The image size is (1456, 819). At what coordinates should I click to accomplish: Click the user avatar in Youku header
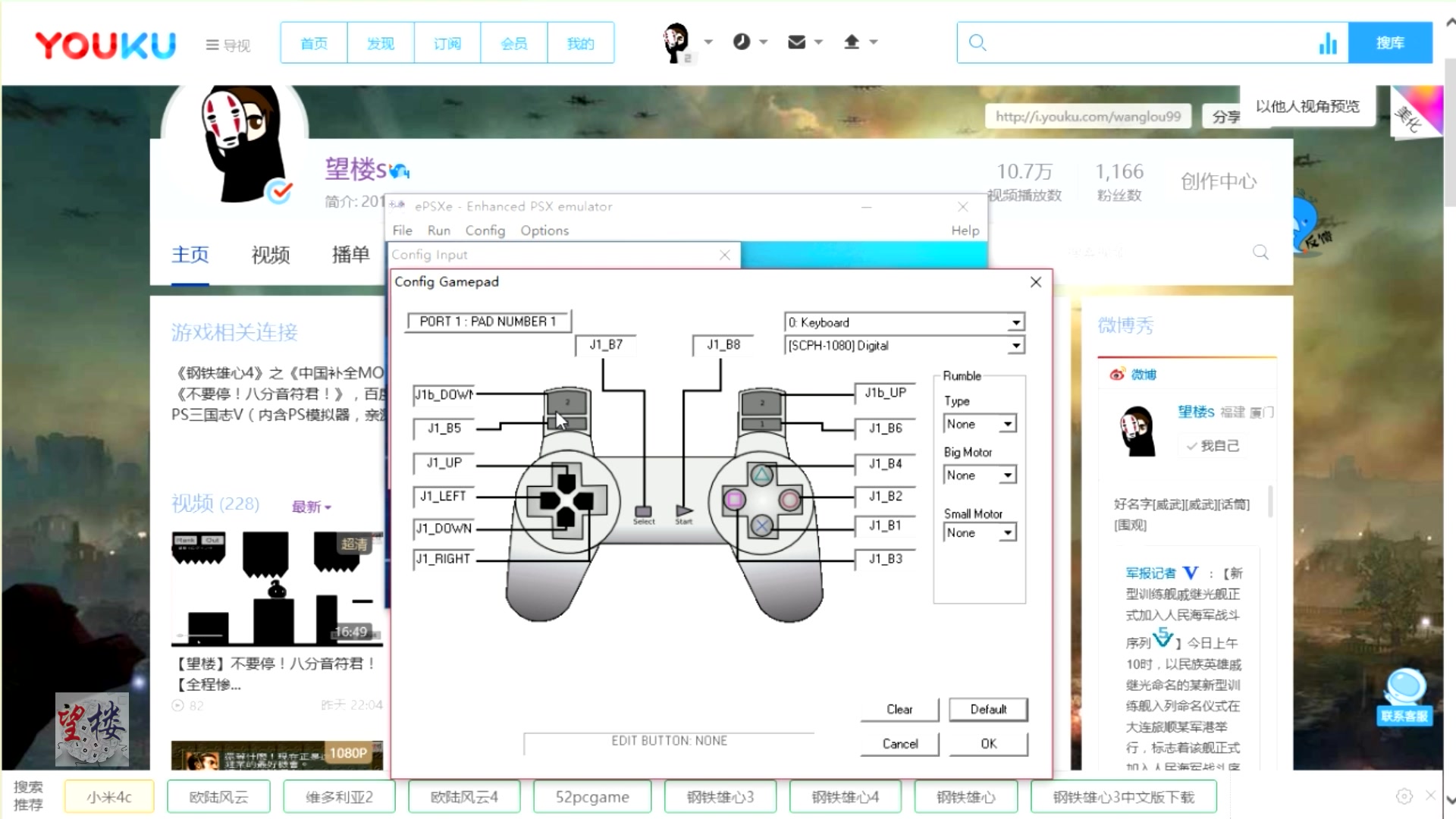(x=676, y=42)
